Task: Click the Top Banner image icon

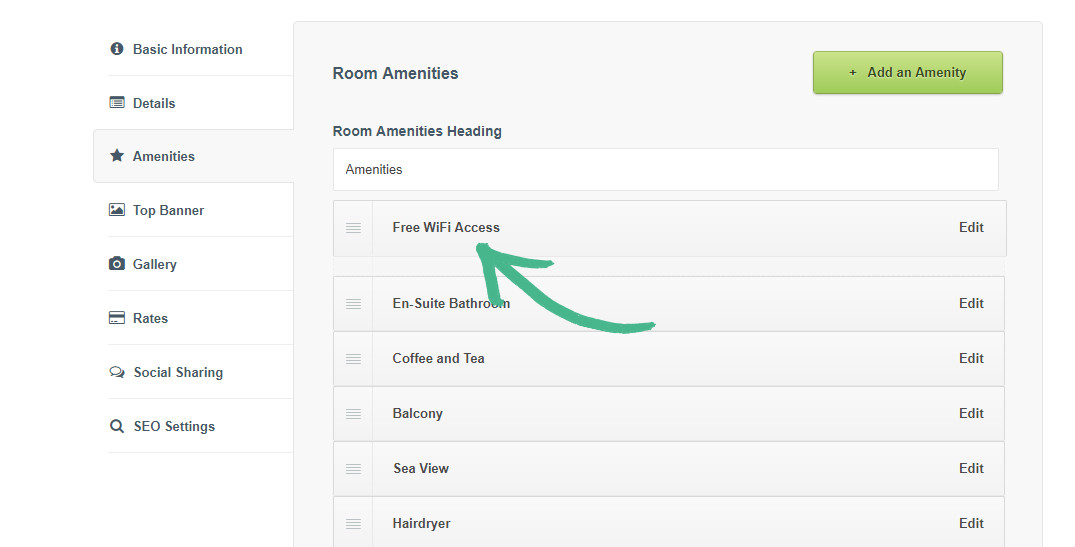Action: point(117,210)
